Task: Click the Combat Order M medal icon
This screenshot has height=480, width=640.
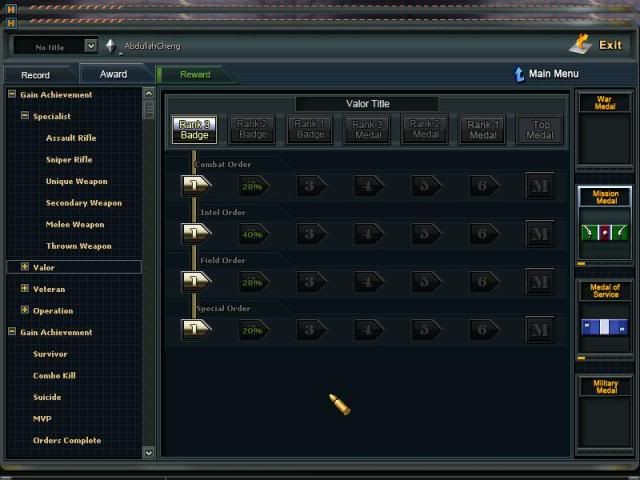Action: pos(540,186)
